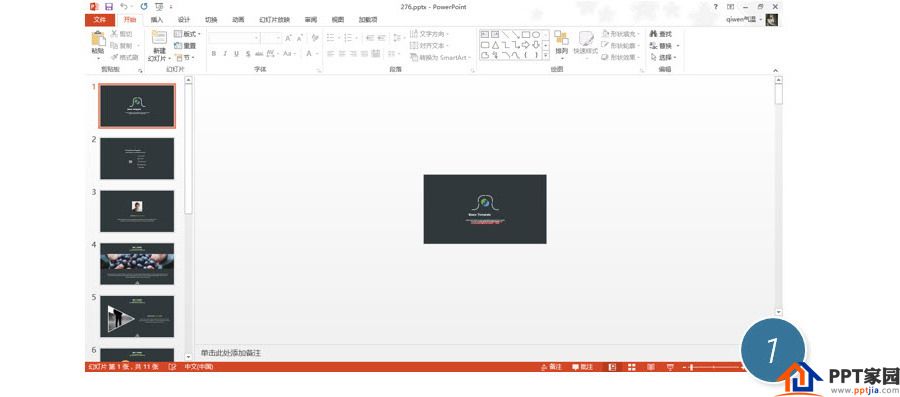Screen dimensions: 900x397
Task: Open account name qiwen menu
Action: 744,20
